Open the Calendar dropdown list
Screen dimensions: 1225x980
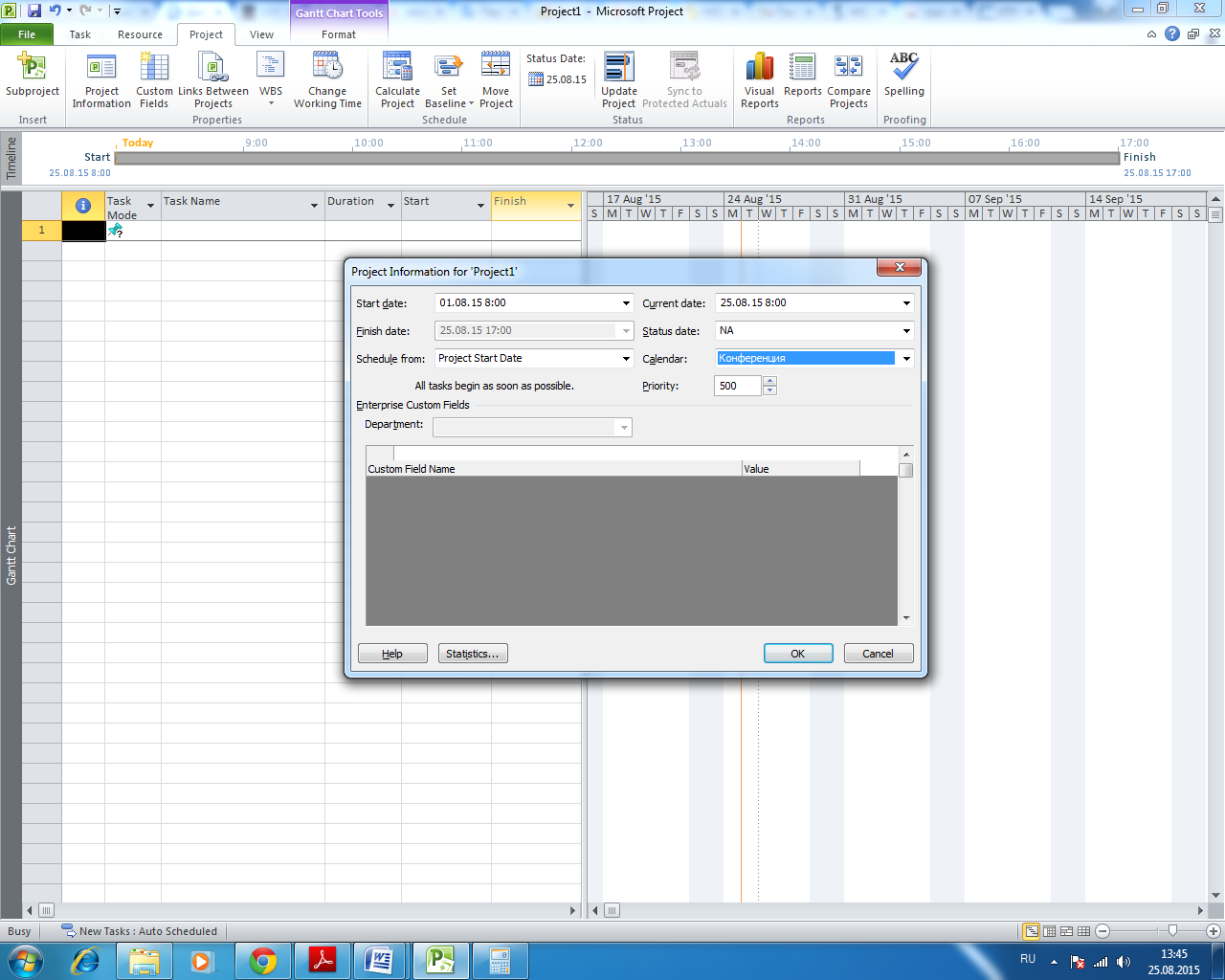pos(906,359)
